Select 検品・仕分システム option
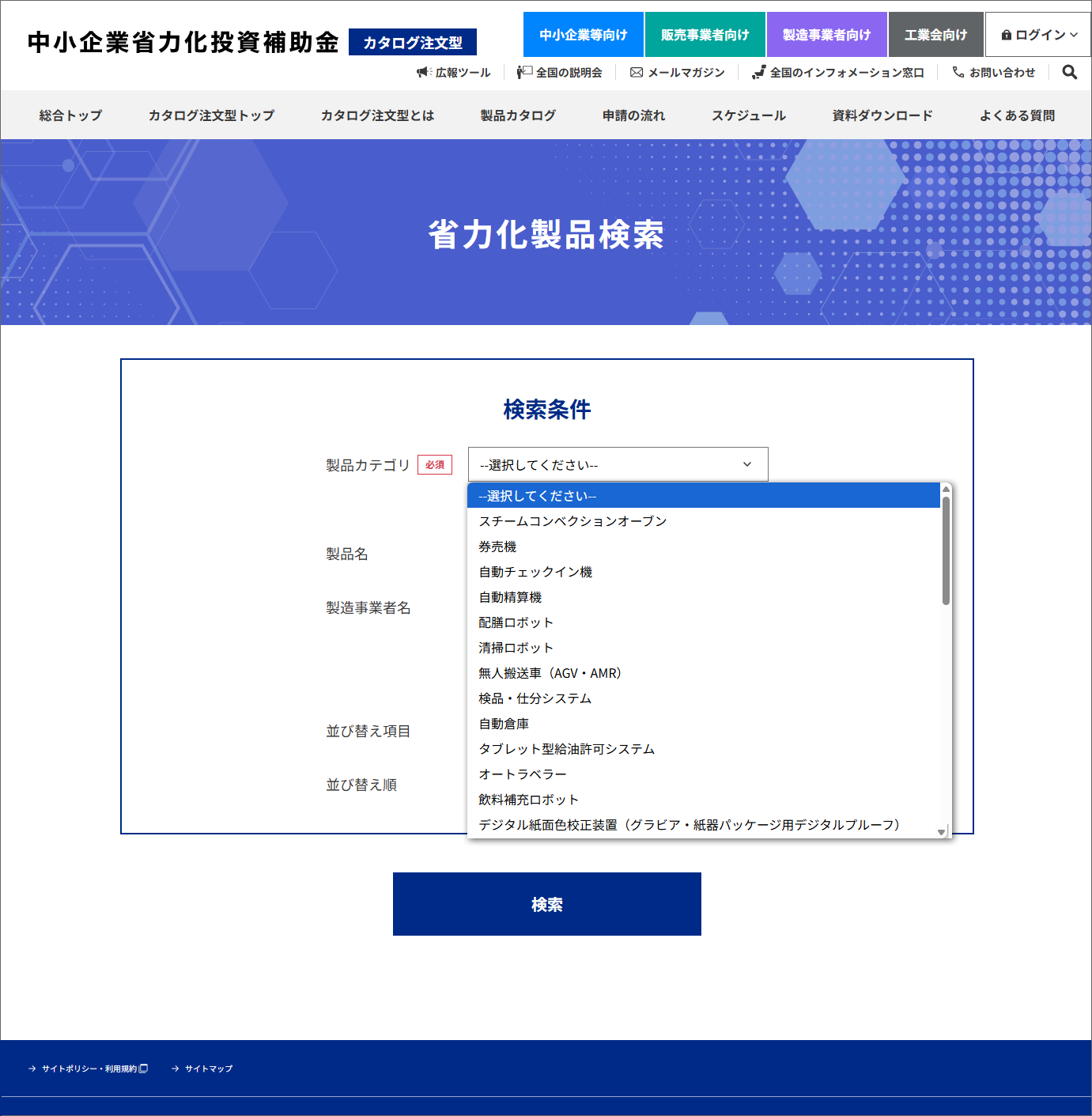This screenshot has width=1092, height=1116. tap(704, 698)
